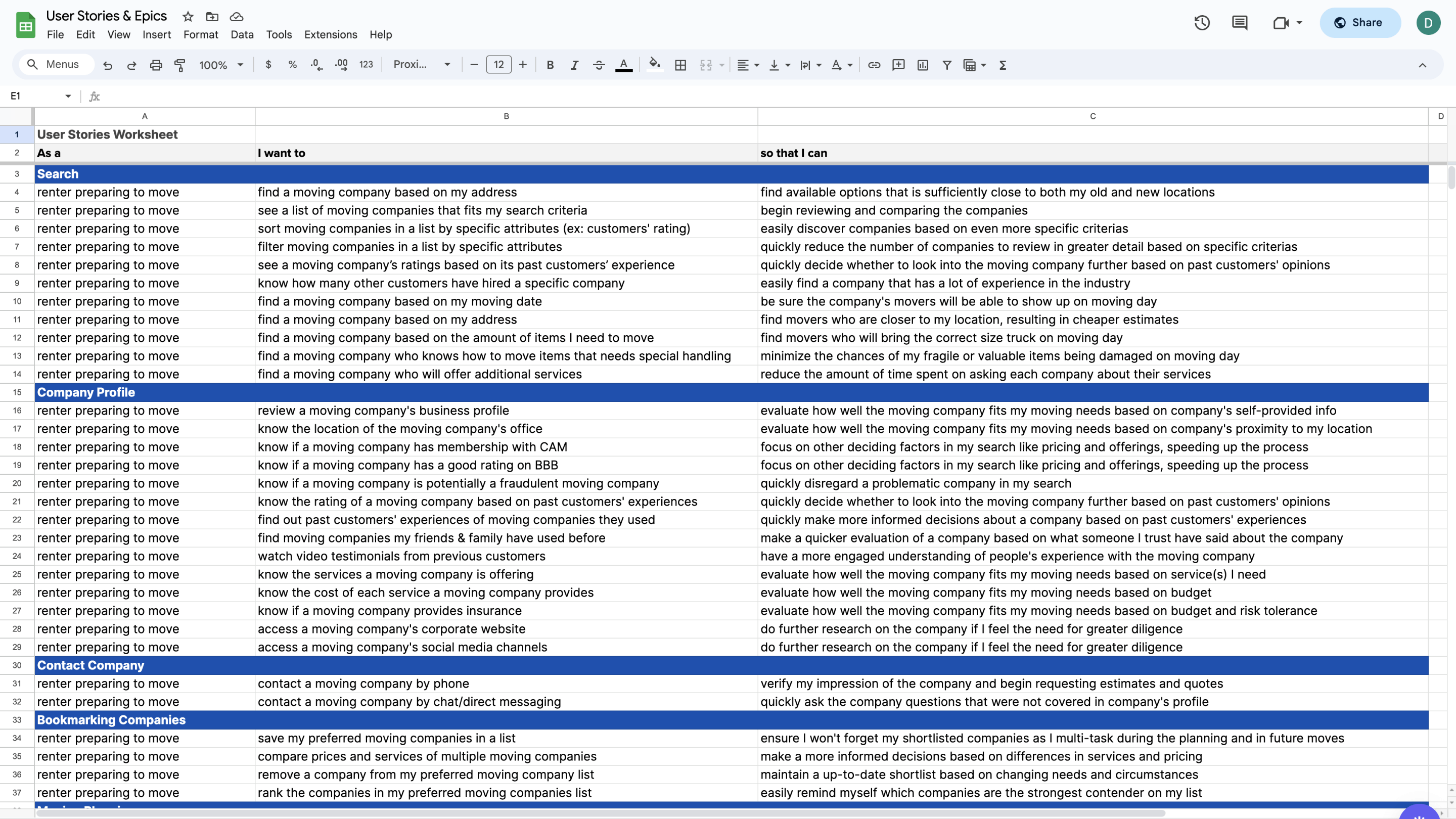Screen dimensions: 1456x819
Task: Decrease decimal places
Action: (316, 65)
